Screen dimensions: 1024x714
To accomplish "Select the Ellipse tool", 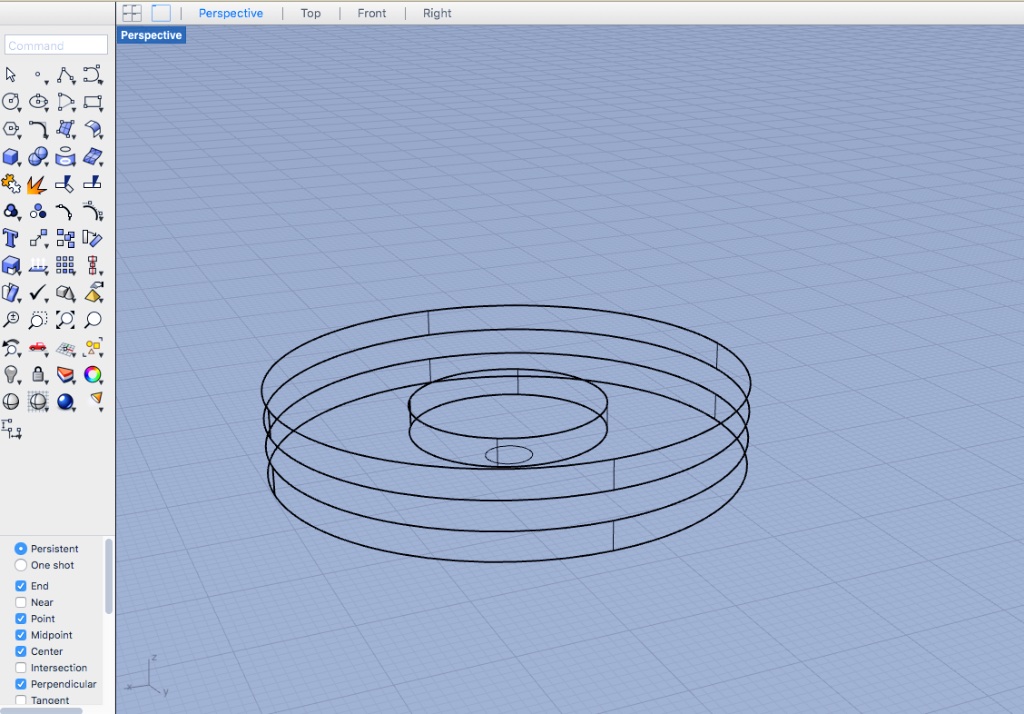I will click(38, 102).
